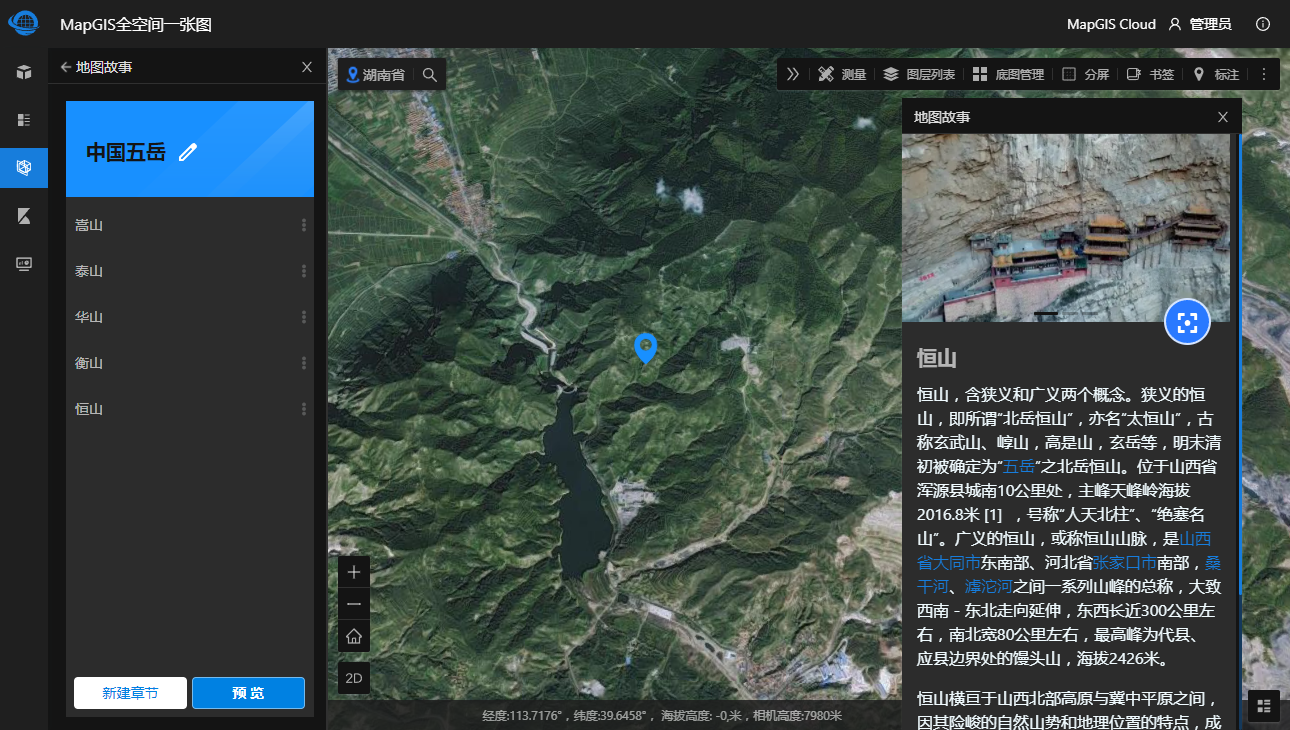Click the story panel vertical scrollbar

(1240, 365)
